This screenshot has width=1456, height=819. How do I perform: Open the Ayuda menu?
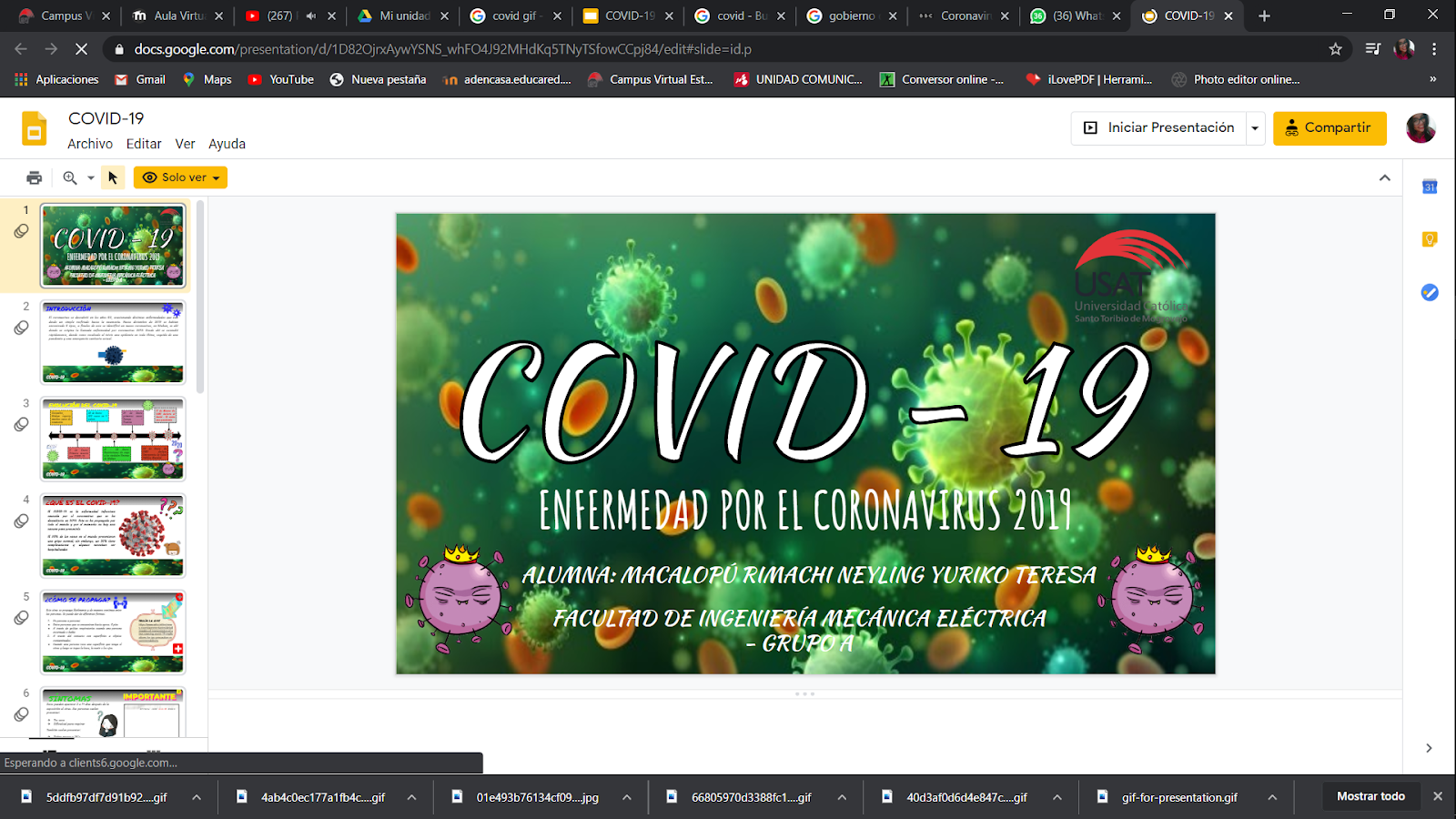[227, 144]
